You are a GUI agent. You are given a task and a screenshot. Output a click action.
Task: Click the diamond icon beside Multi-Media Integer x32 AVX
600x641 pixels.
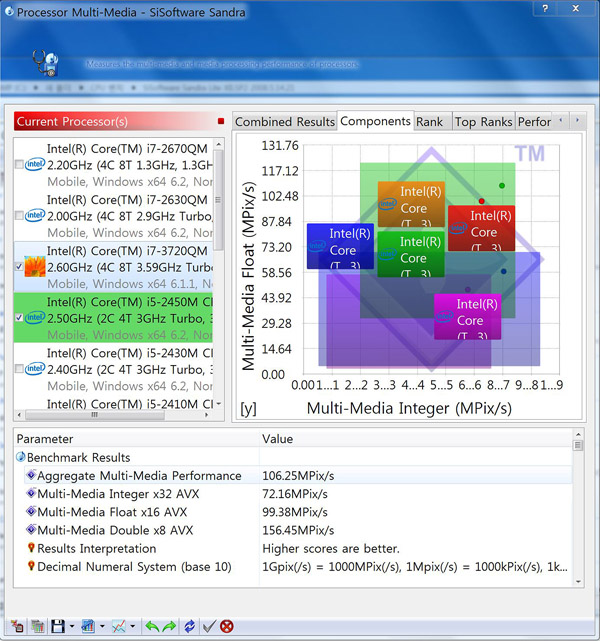(x=31, y=493)
